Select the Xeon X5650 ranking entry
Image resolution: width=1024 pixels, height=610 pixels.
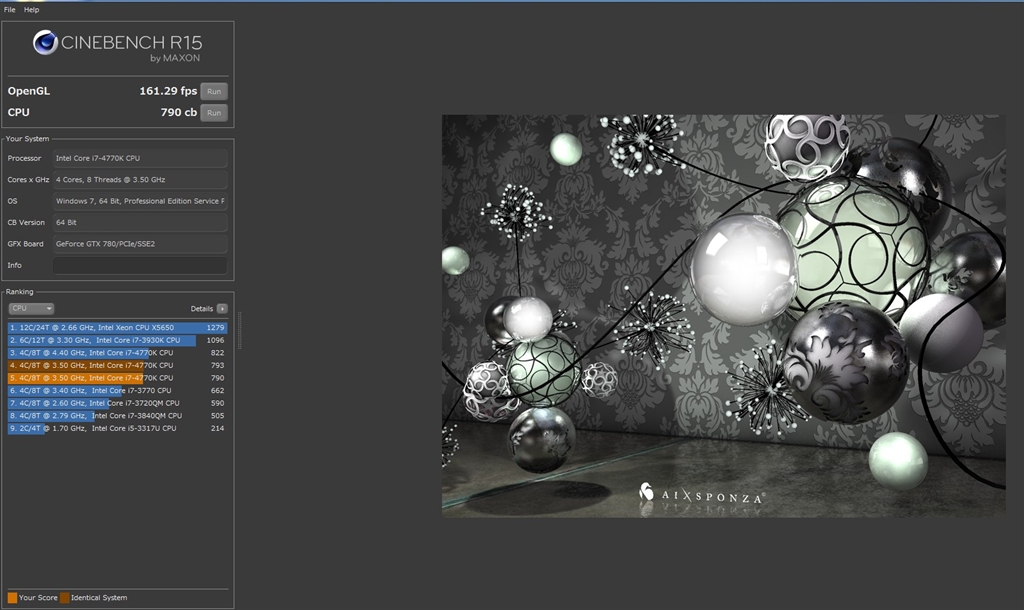[x=118, y=328]
